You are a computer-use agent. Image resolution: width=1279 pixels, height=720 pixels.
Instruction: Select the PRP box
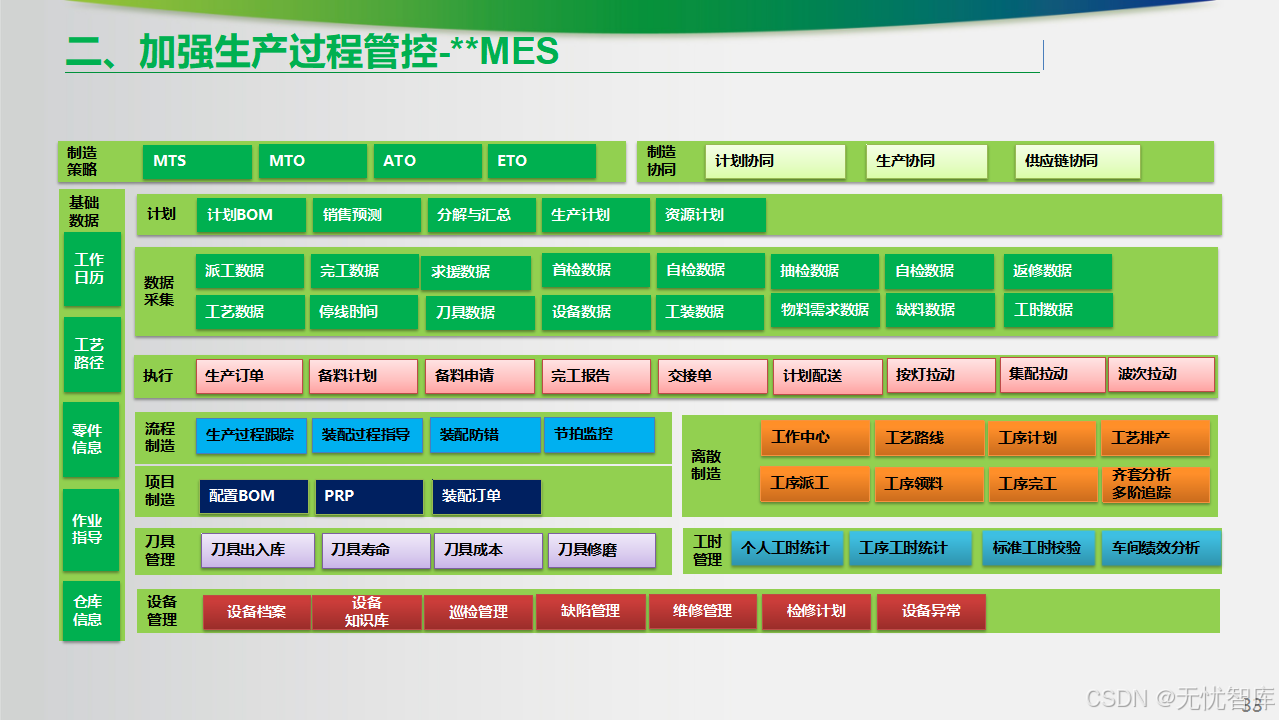(x=369, y=497)
